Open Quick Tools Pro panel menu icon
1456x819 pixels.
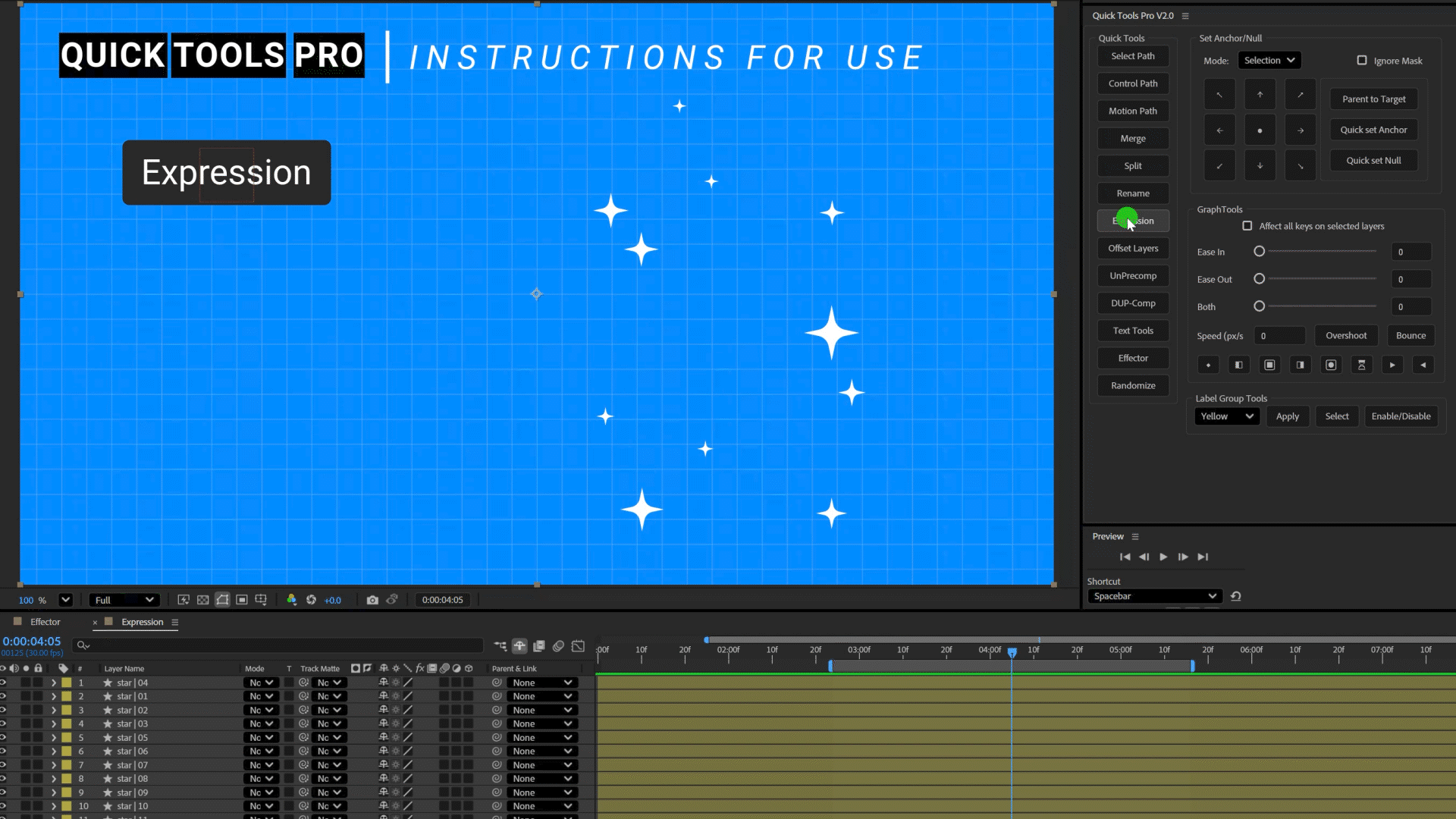(1185, 16)
